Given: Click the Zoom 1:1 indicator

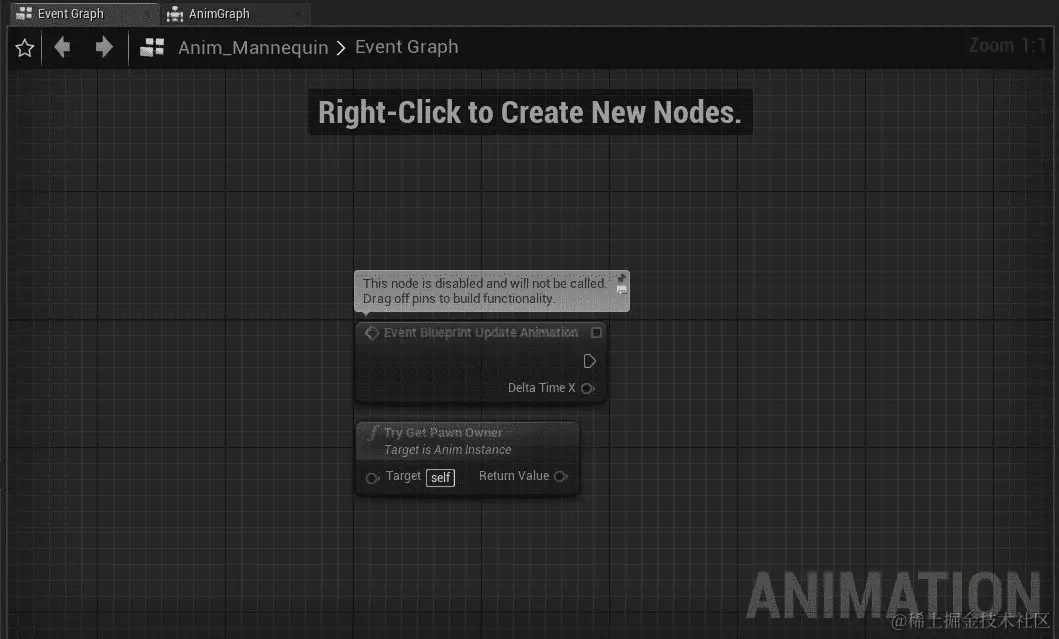Looking at the screenshot, I should pyautogui.click(x=1007, y=45).
